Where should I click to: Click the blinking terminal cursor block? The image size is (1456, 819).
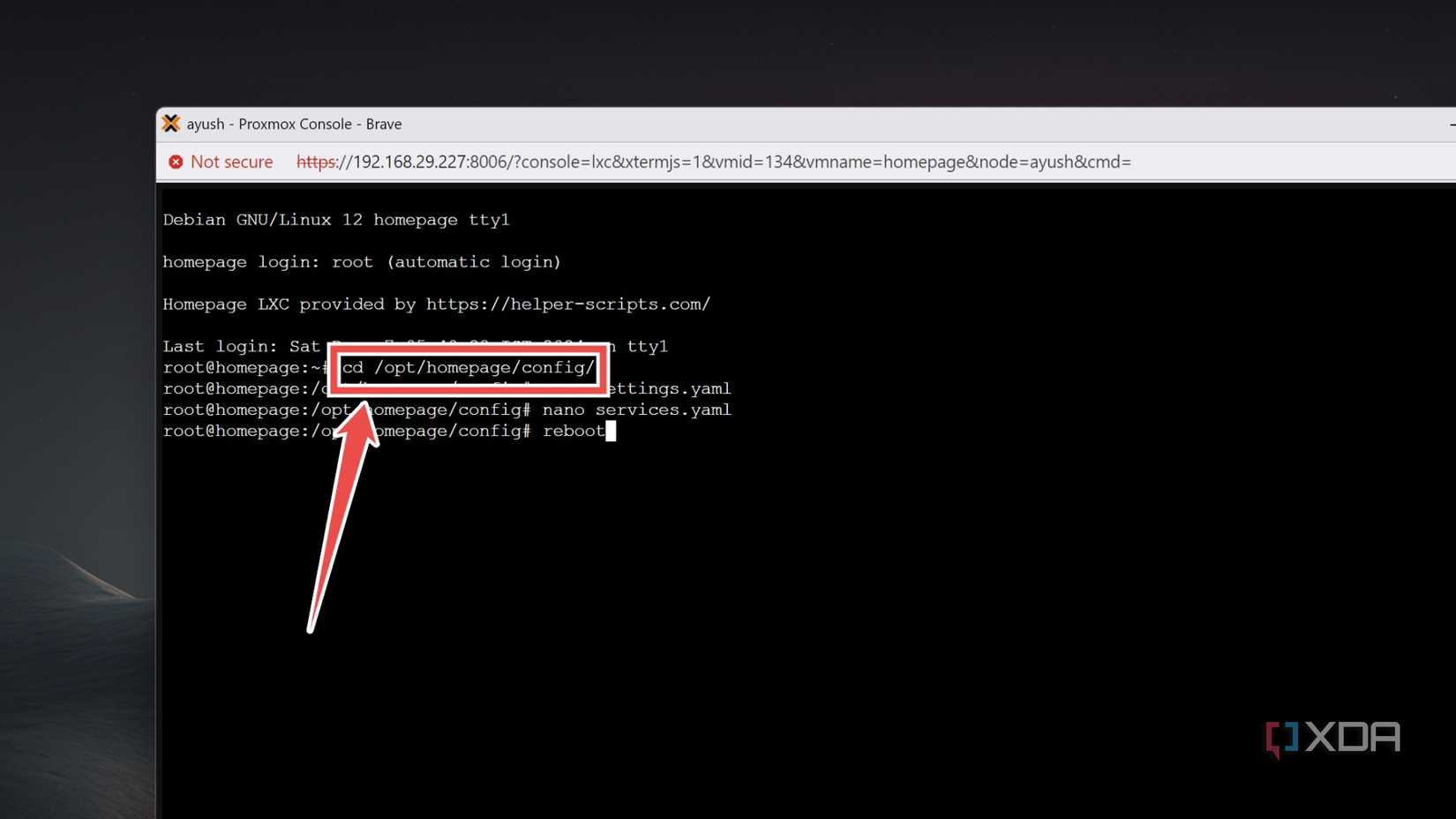611,431
